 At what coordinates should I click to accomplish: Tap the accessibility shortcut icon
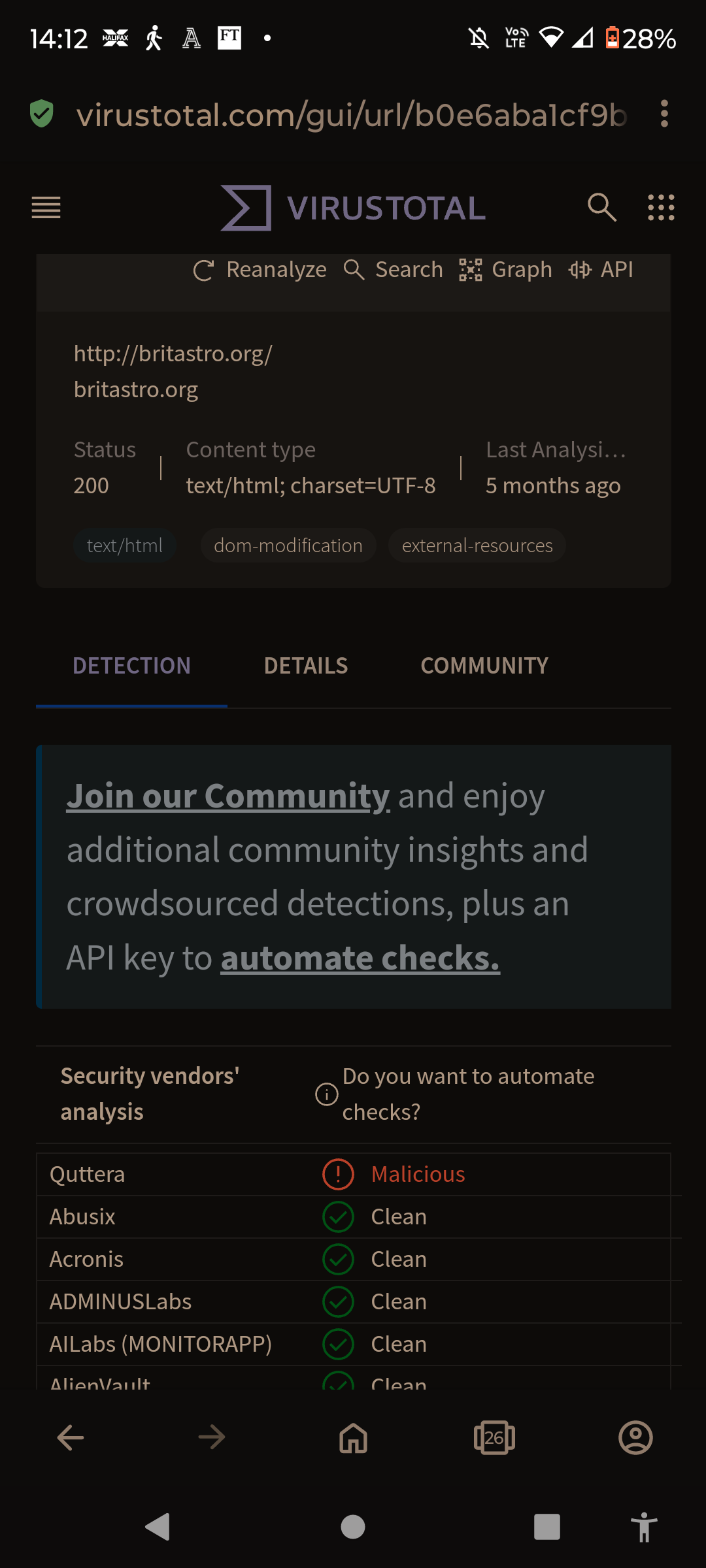[644, 1527]
